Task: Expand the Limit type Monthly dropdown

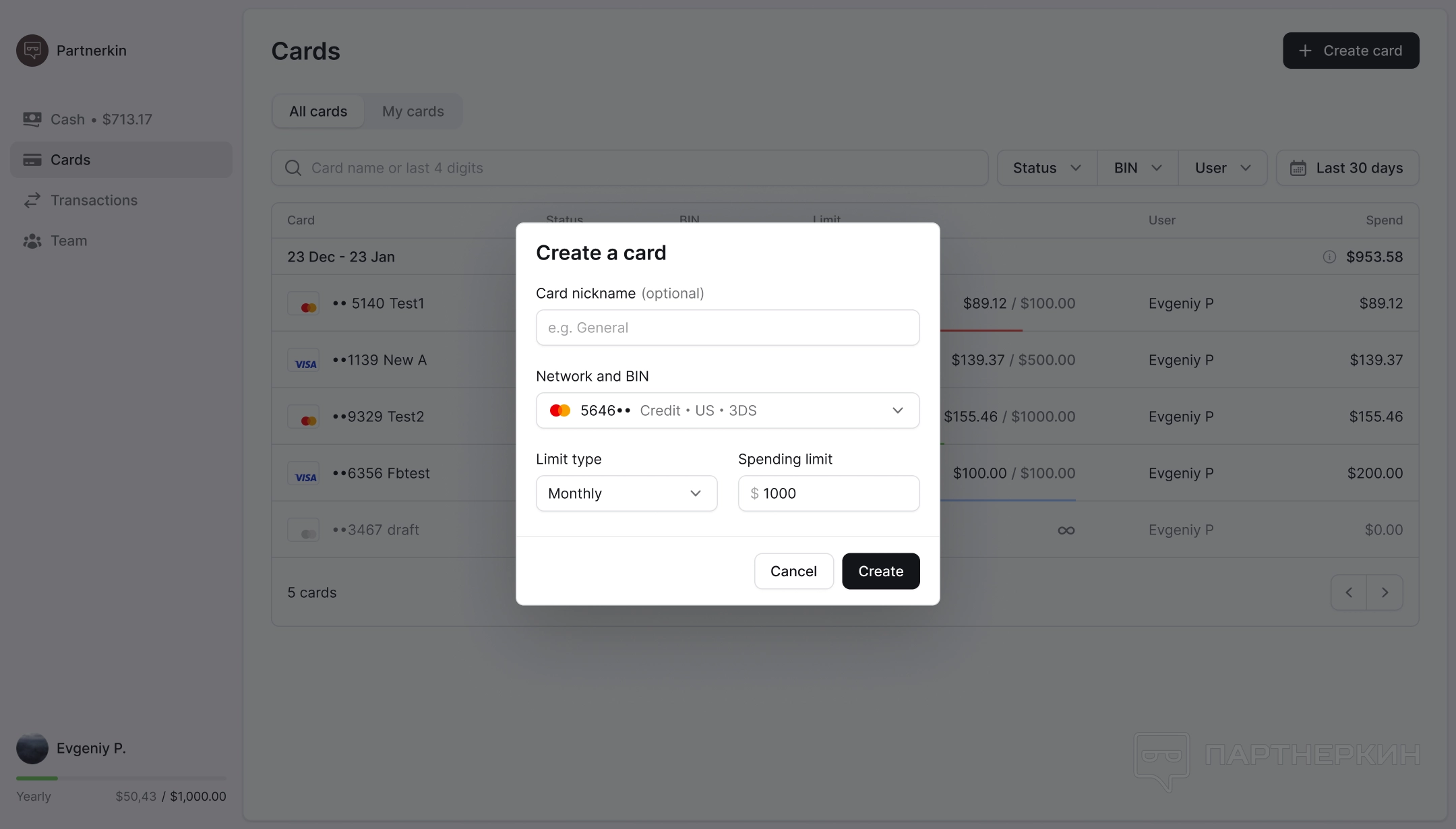Action: click(x=626, y=493)
